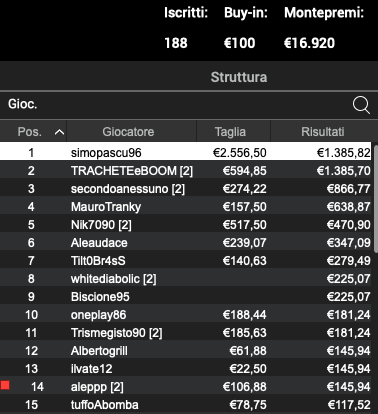Sort by the Risultati column header

[x=322, y=132]
